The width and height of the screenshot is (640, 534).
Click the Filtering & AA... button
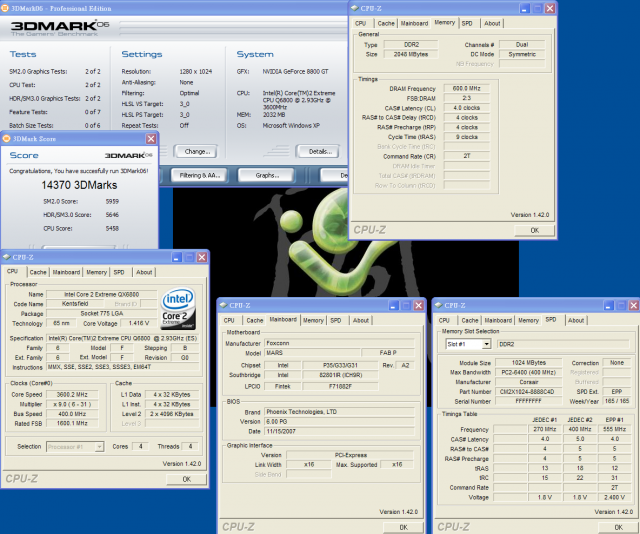tap(199, 175)
